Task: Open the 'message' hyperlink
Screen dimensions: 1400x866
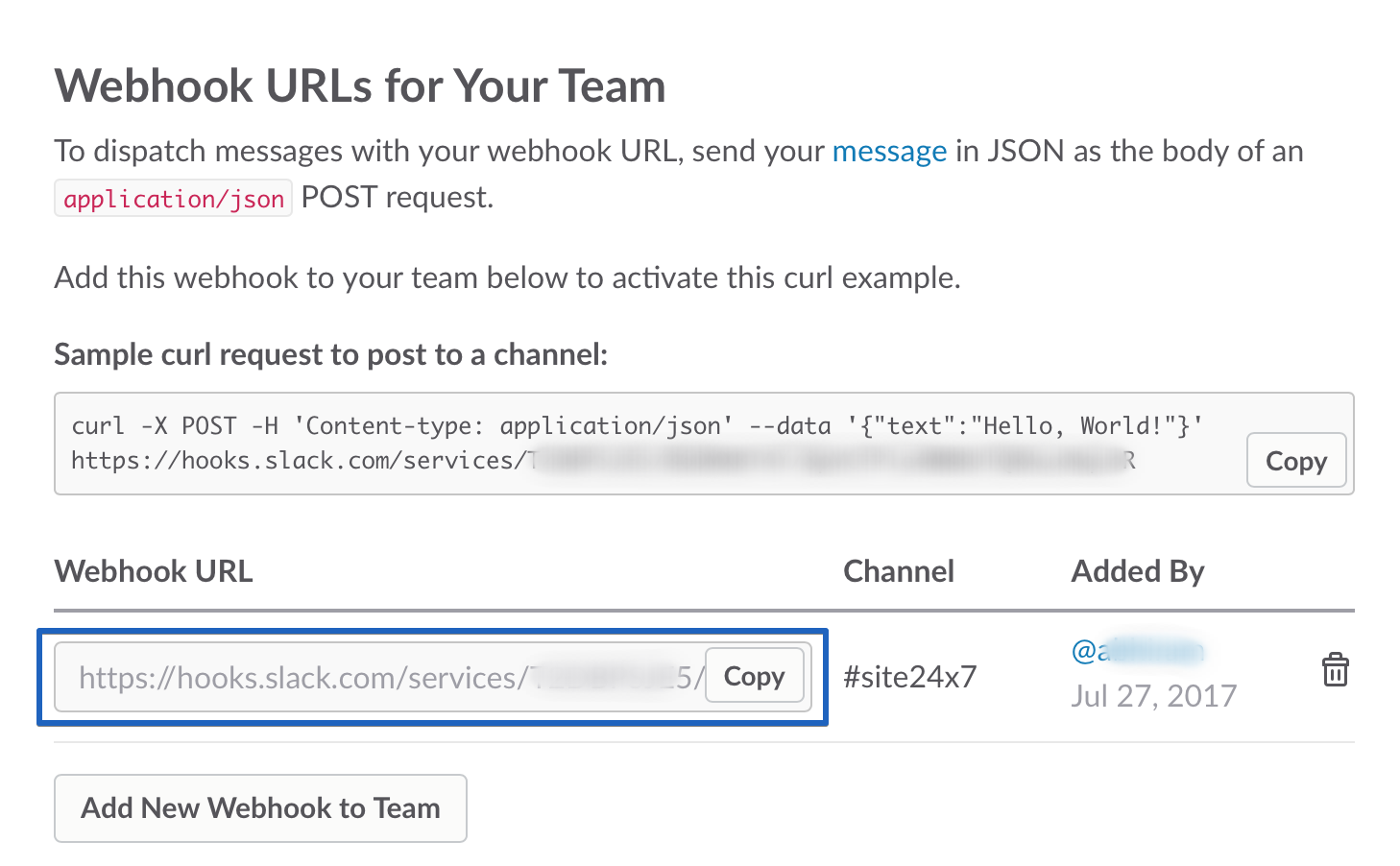Action: tap(889, 152)
